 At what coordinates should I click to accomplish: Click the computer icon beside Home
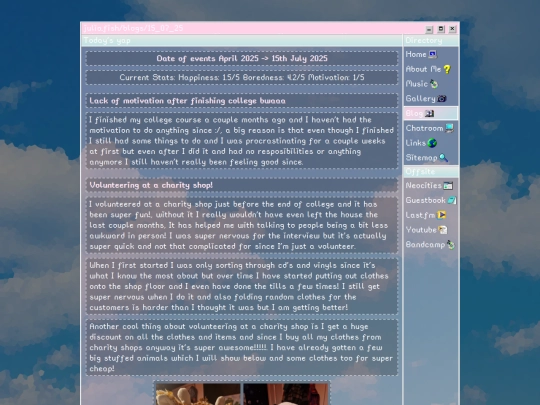pos(433,54)
